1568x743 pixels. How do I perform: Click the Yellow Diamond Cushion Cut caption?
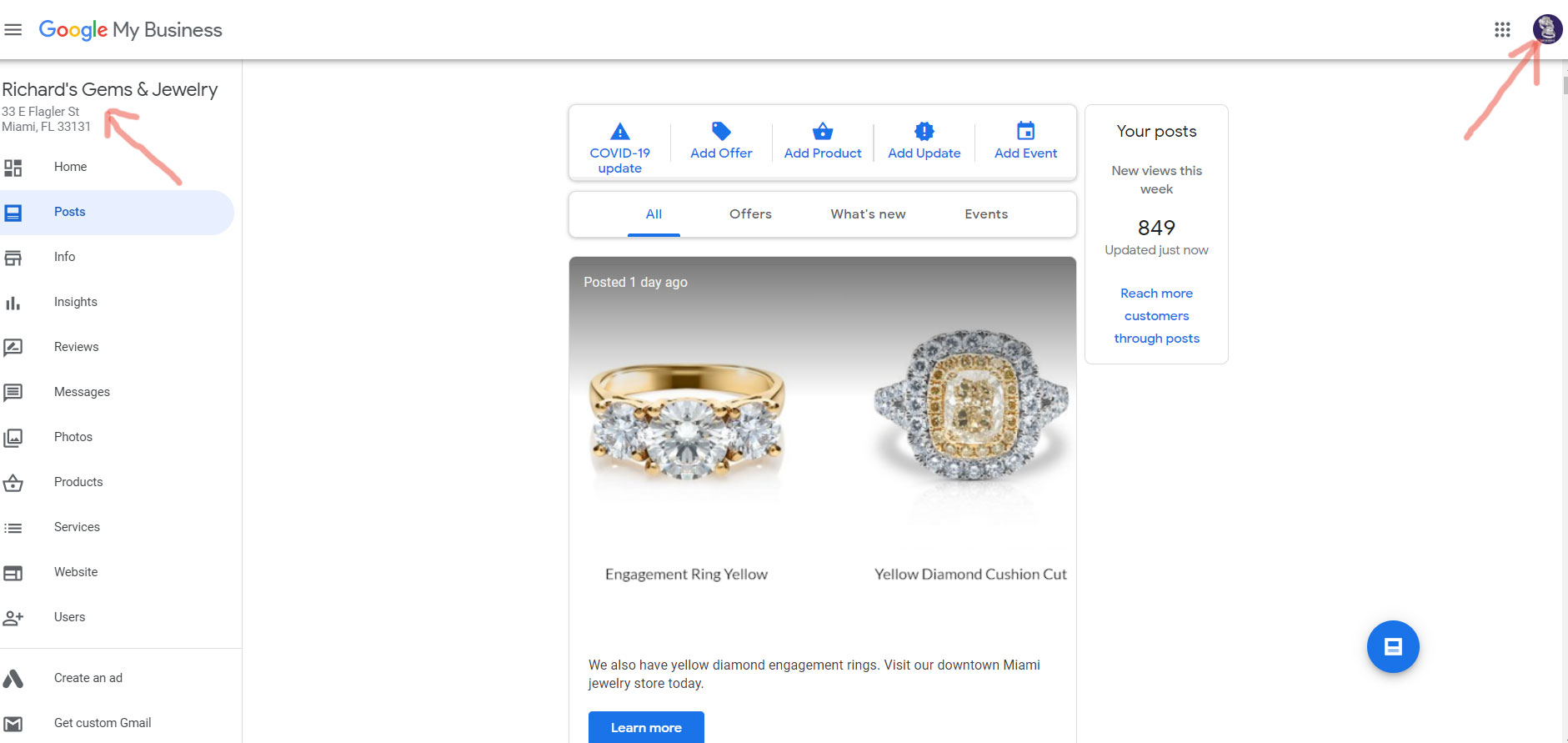click(x=970, y=575)
